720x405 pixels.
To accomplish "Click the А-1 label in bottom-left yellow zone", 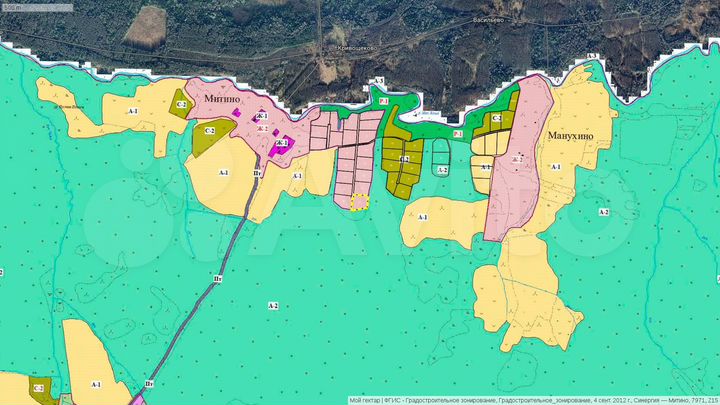I will pyautogui.click(x=96, y=384).
